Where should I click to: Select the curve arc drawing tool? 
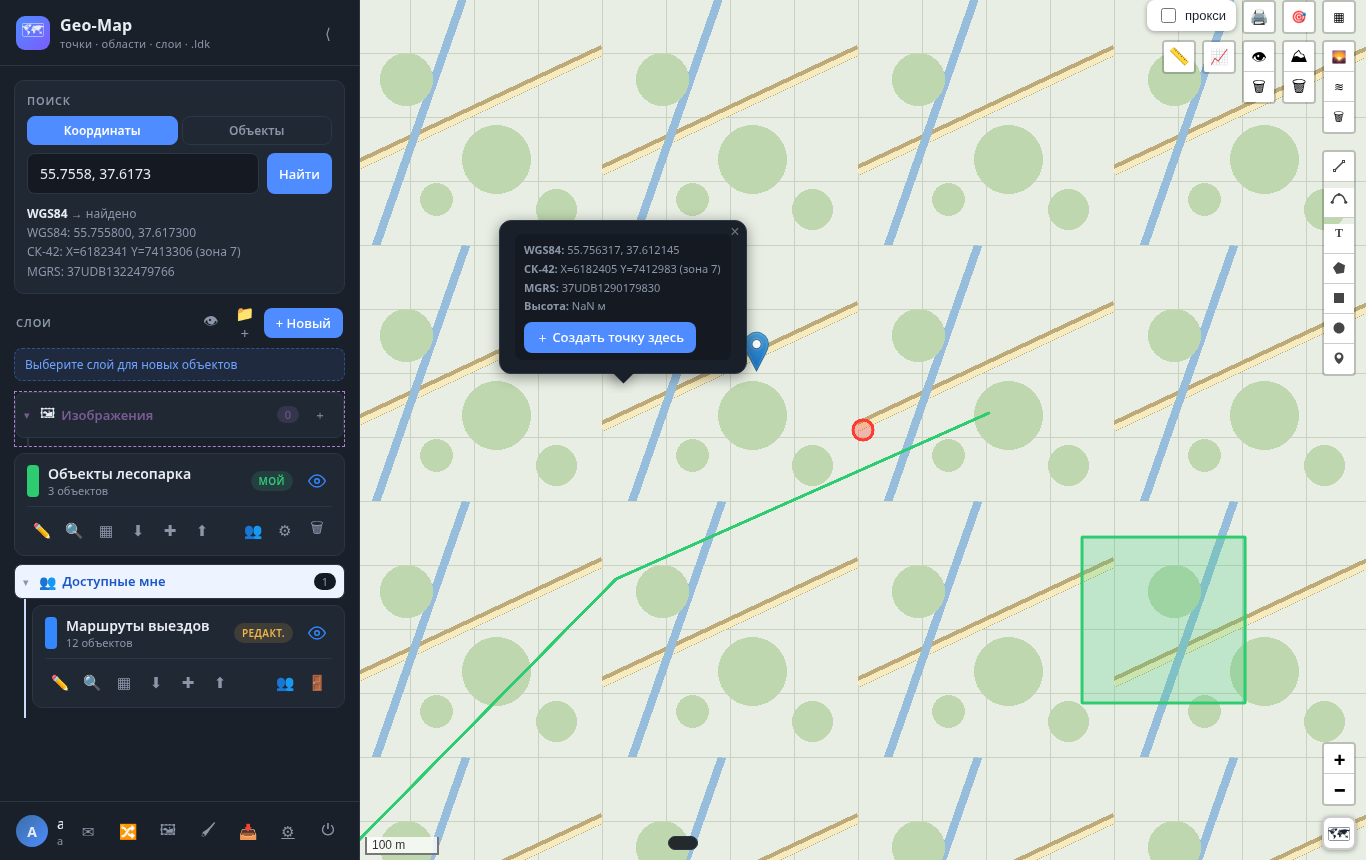tap(1339, 200)
